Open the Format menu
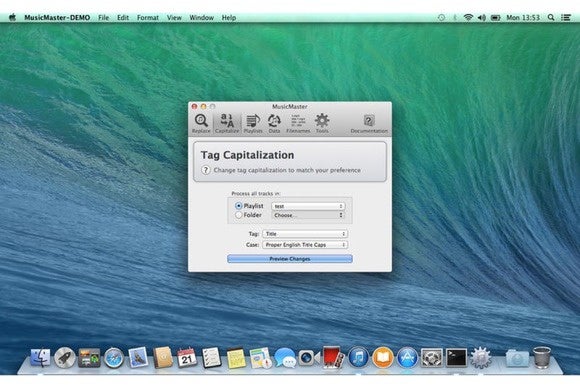 tap(148, 17)
